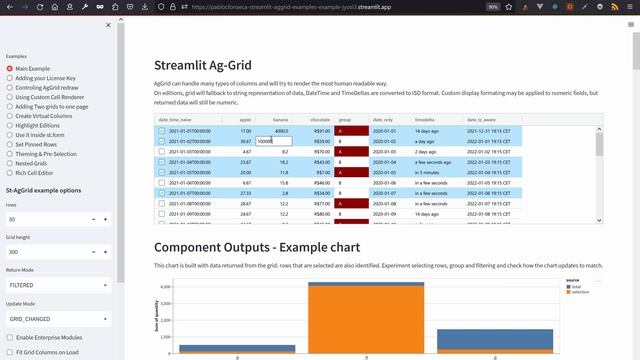This screenshot has width=640, height=360.
Task: Open the browser home page icon
Action: click(x=55, y=7)
